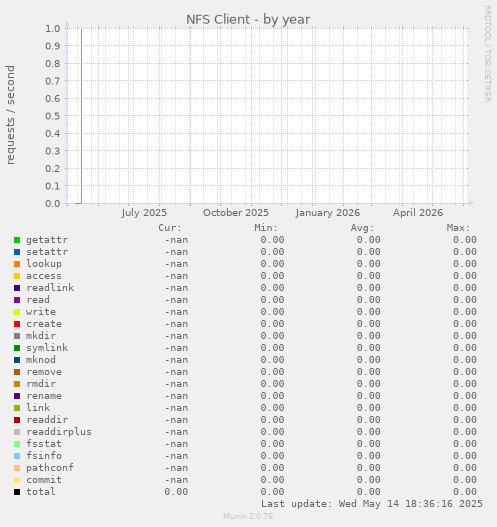Click the lime write legend swatch
Screen dimensions: 497x527
(17, 312)
